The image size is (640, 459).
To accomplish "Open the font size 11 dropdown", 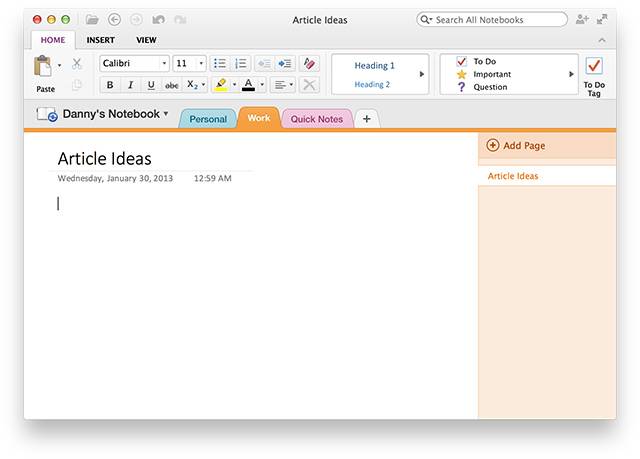I will 201,63.
